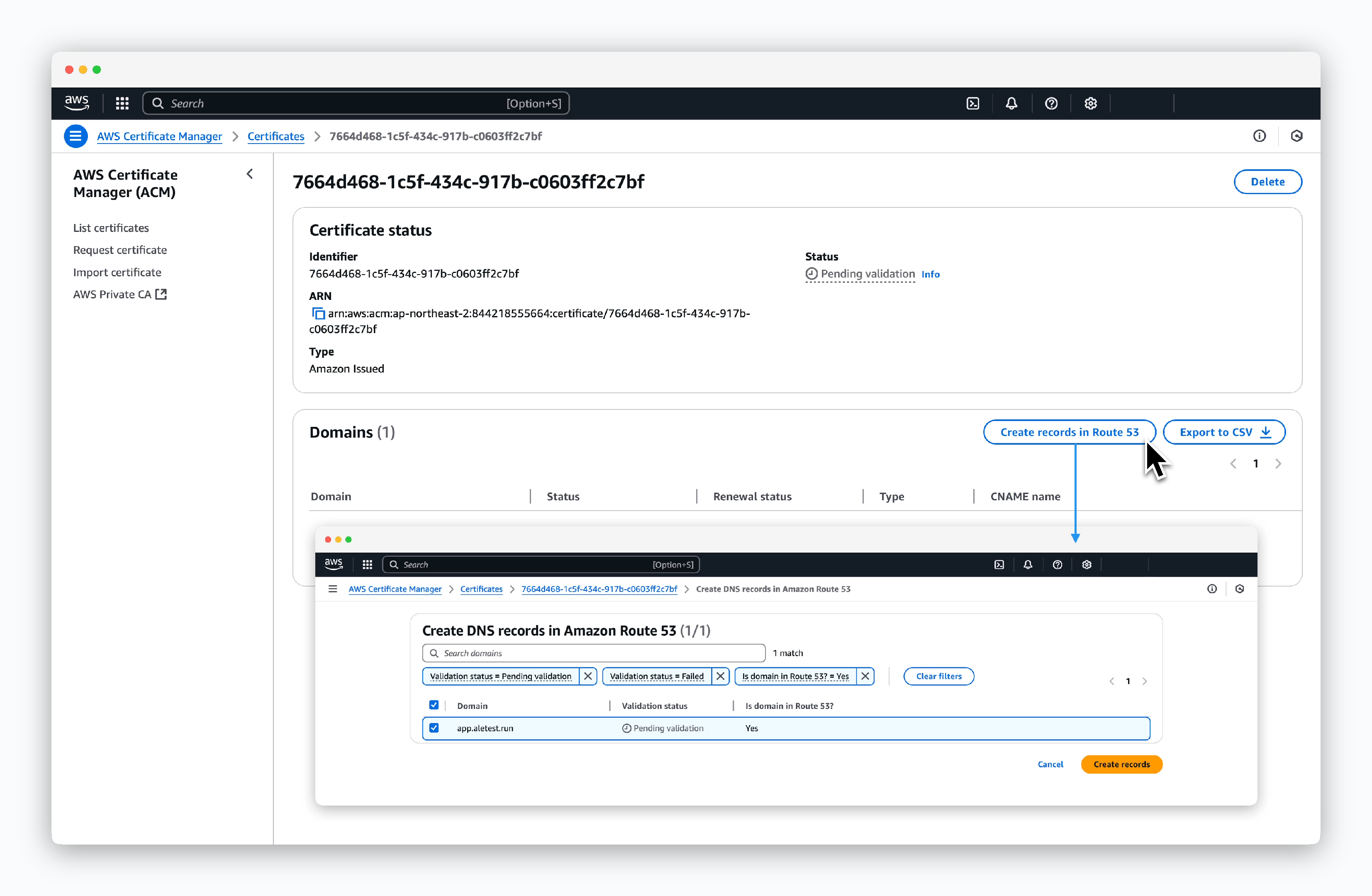Image resolution: width=1372 pixels, height=896 pixels.
Task: Go to the next page in the Route 53 records list
Action: [x=1144, y=681]
